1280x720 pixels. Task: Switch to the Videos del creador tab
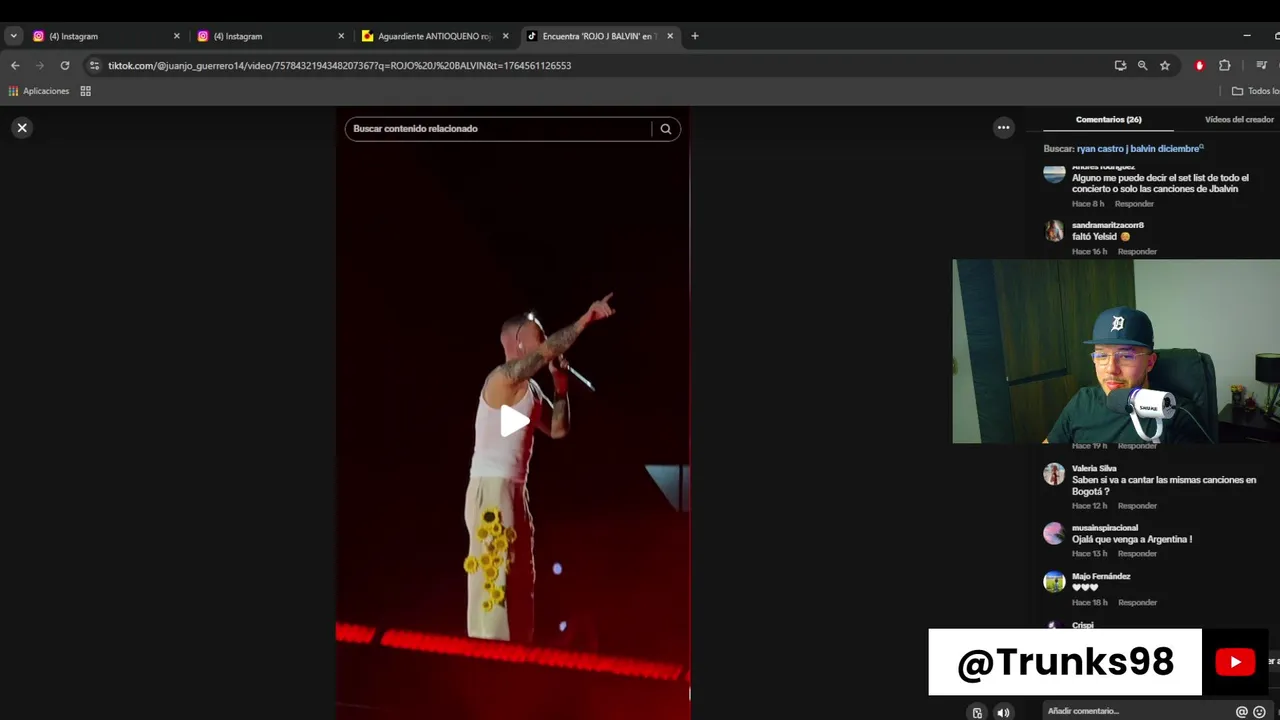tap(1239, 120)
